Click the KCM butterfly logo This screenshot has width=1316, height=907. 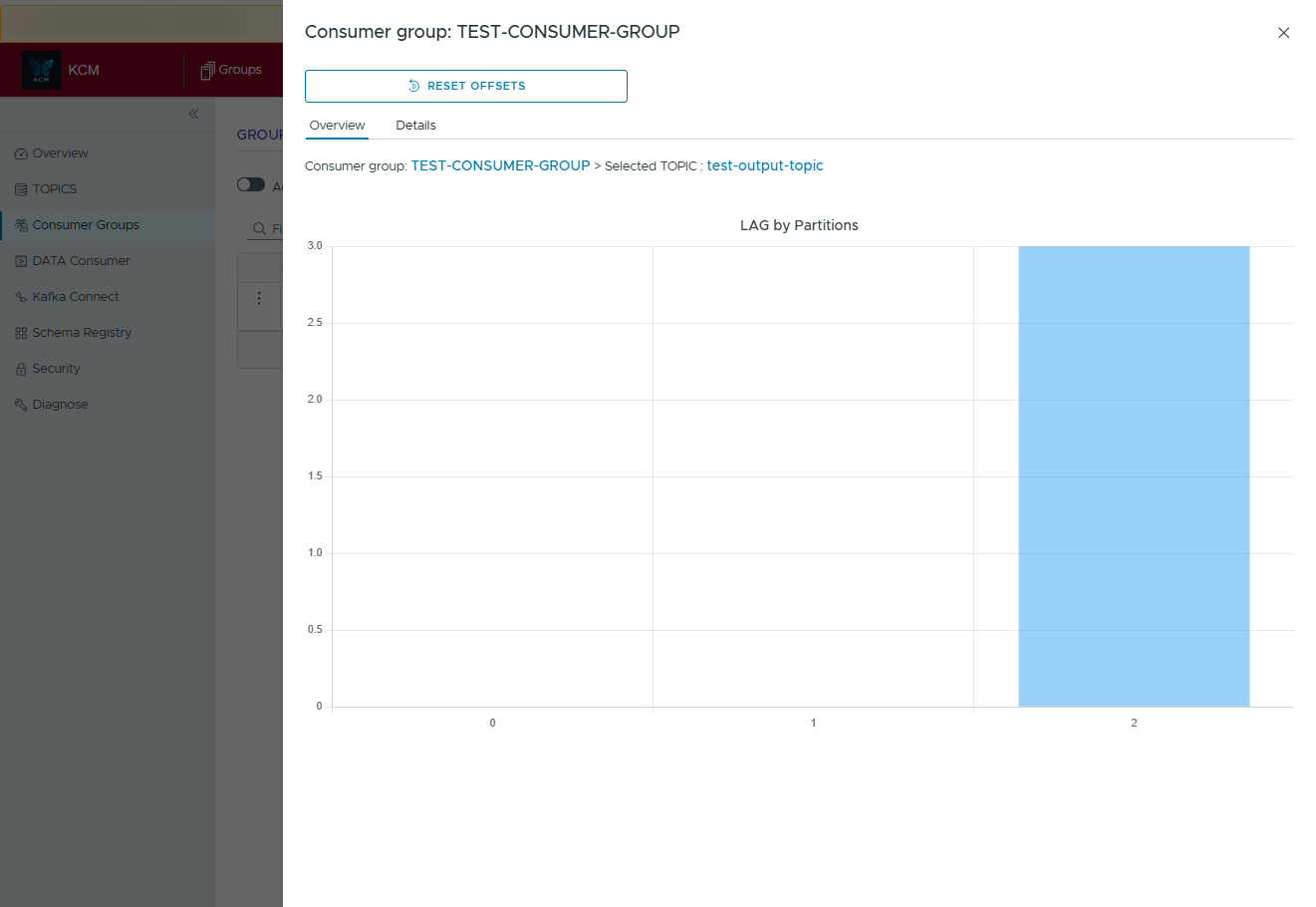click(41, 70)
